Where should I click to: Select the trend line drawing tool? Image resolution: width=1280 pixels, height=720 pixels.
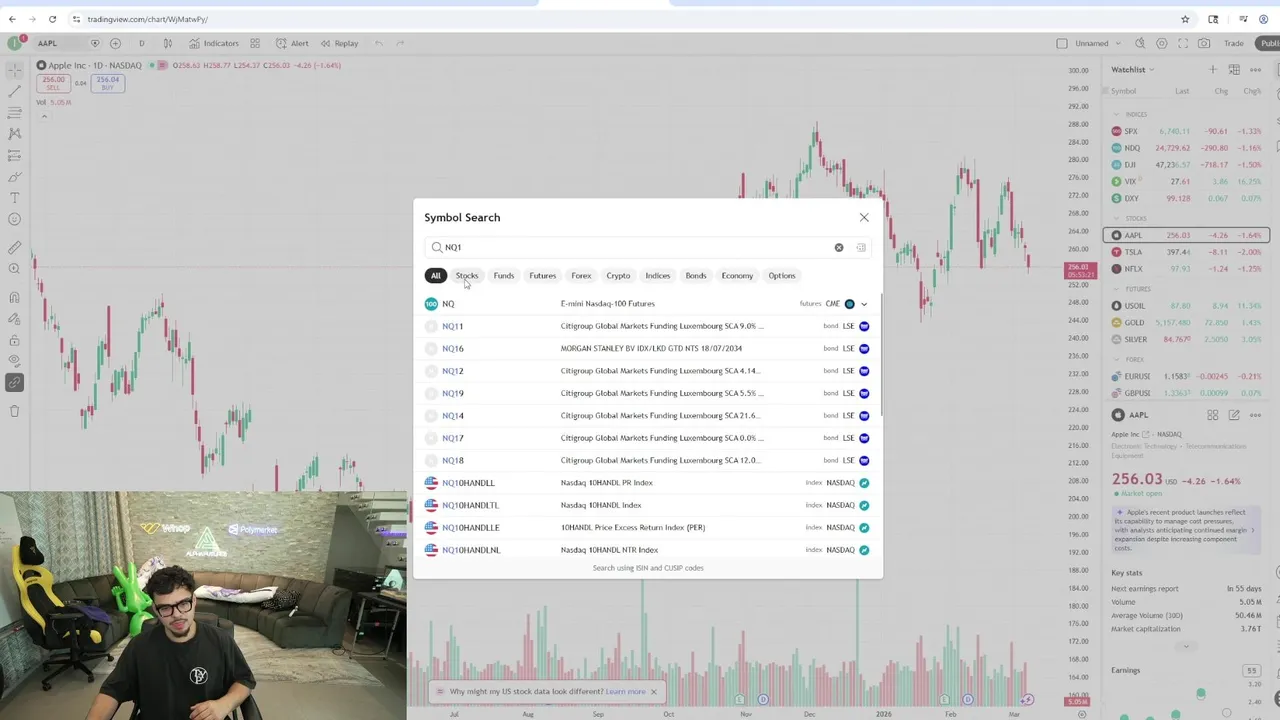click(14, 91)
